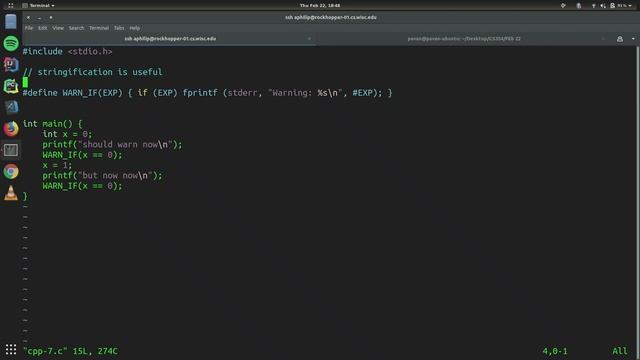640x360 pixels.
Task: Click the network icon in the top bar
Action: 593,6
